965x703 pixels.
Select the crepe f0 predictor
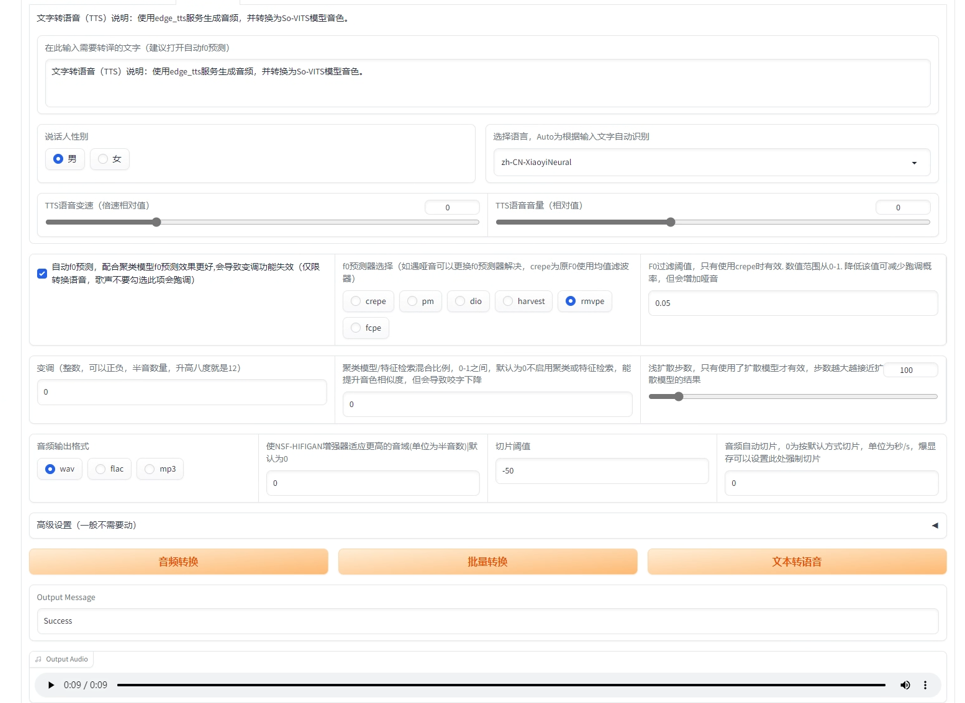[368, 301]
